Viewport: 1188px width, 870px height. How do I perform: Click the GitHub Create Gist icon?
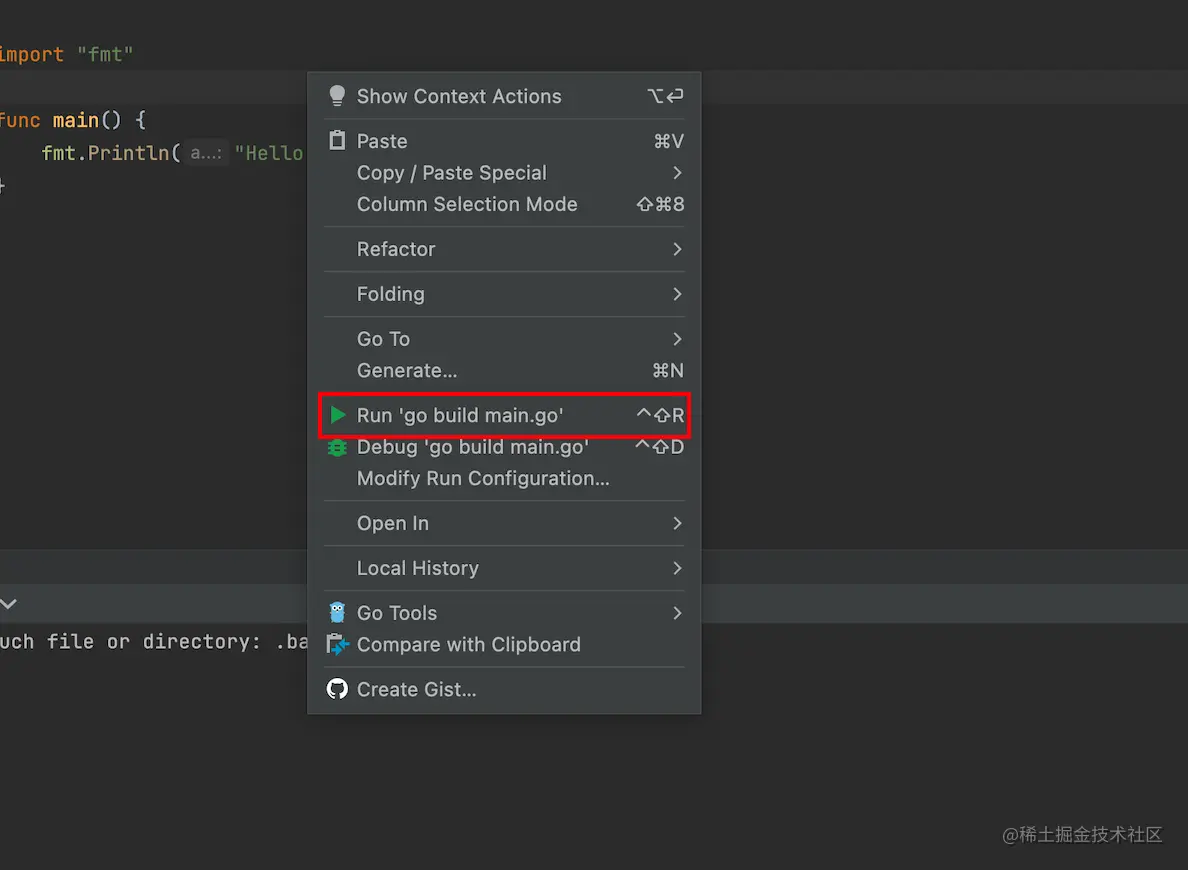337,689
